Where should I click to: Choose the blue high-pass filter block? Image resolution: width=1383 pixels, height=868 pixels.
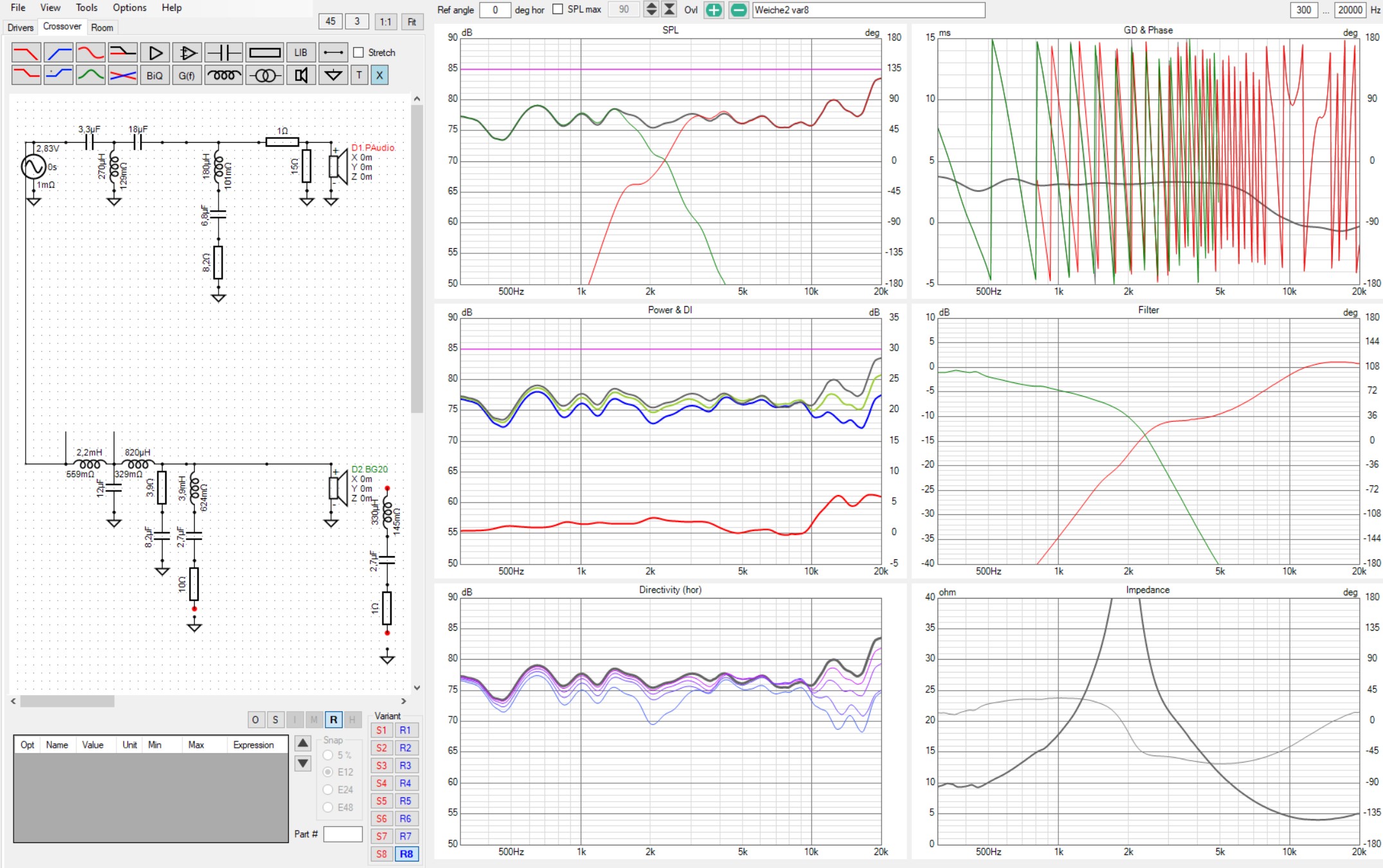(59, 53)
